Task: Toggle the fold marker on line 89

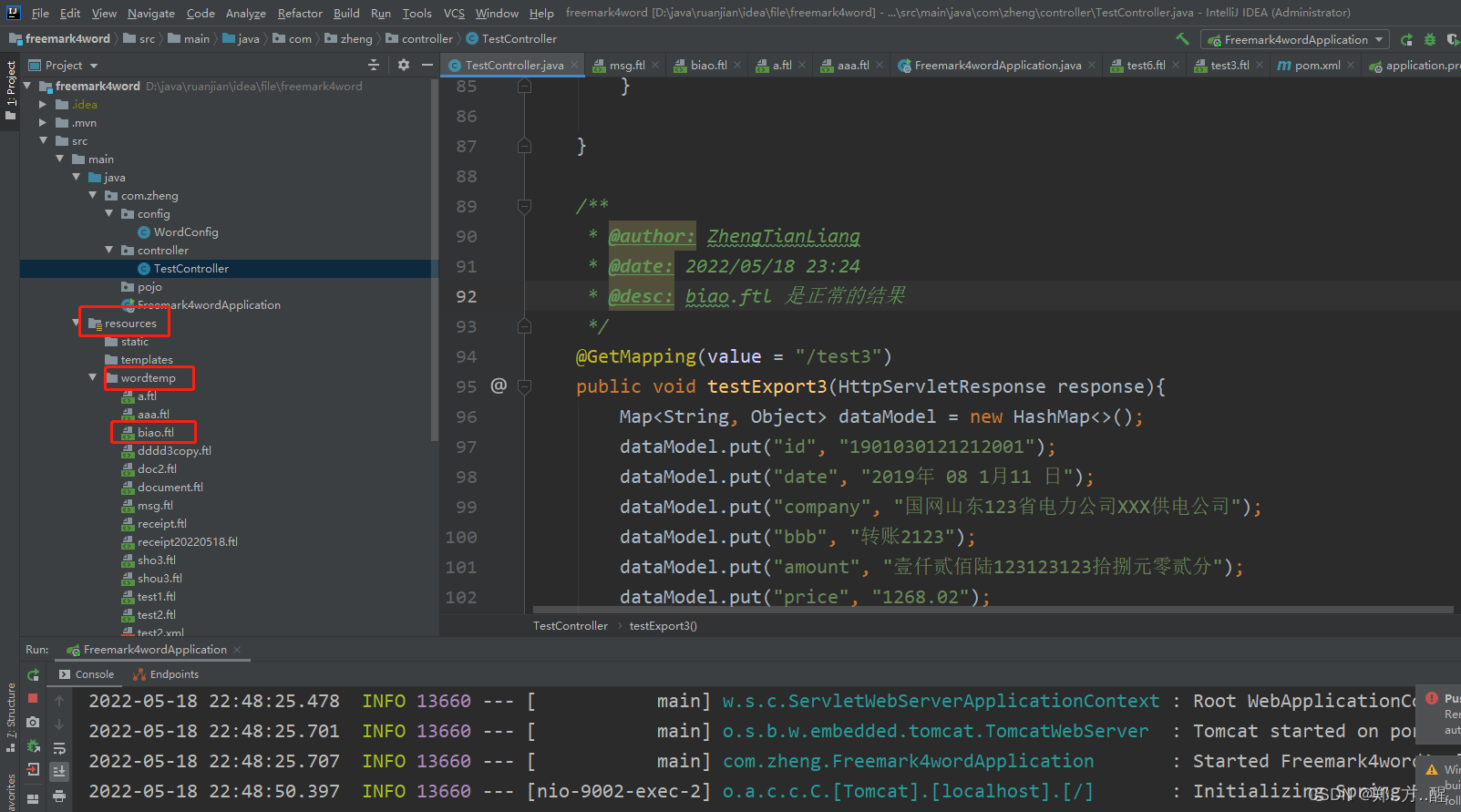Action: pyautogui.click(x=524, y=206)
